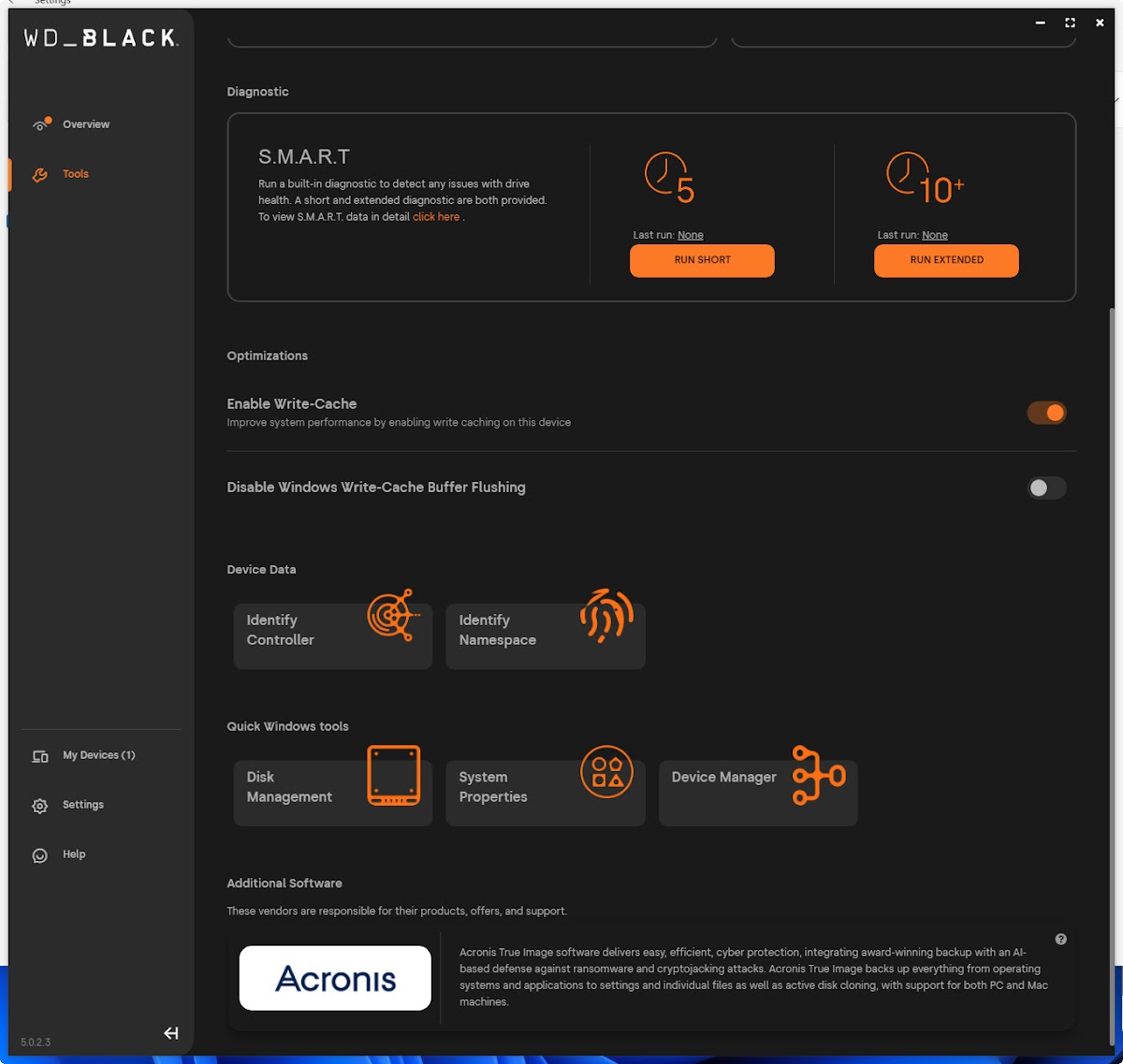Open Settings via the gear icon
The width and height of the screenshot is (1123, 1064).
40,806
